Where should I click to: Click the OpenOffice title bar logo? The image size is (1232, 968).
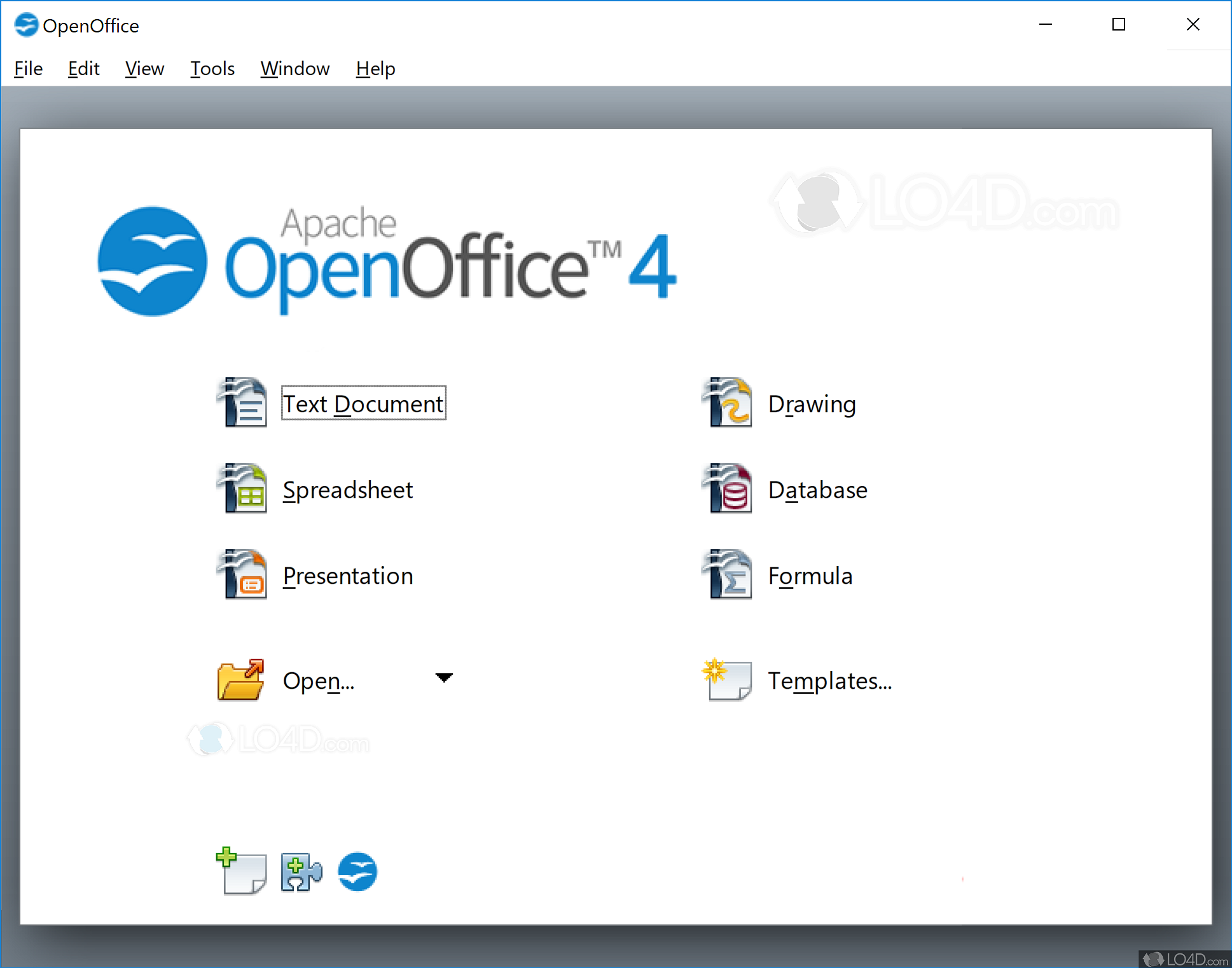point(25,25)
